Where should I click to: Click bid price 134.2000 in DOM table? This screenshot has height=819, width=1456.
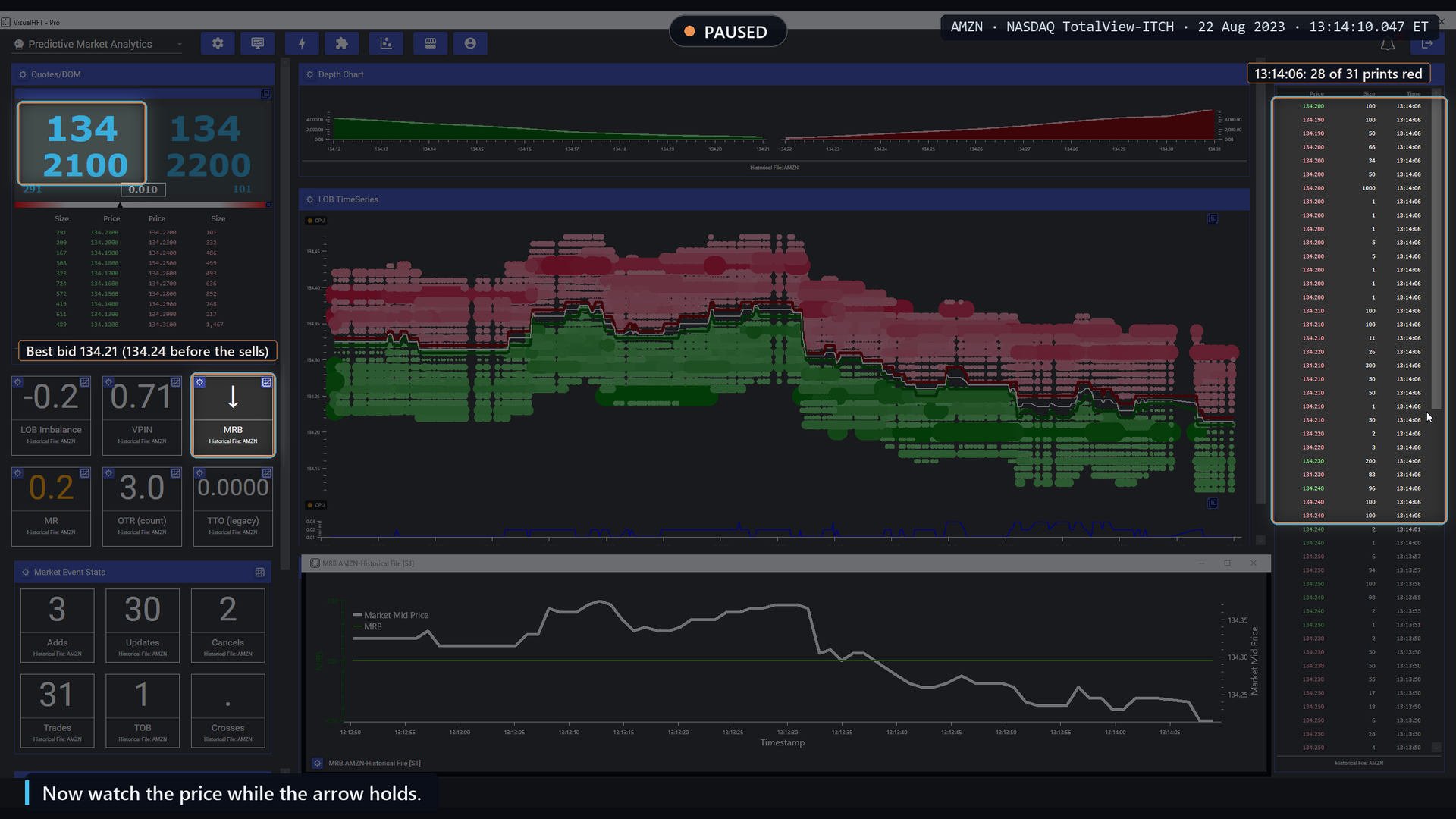point(105,243)
